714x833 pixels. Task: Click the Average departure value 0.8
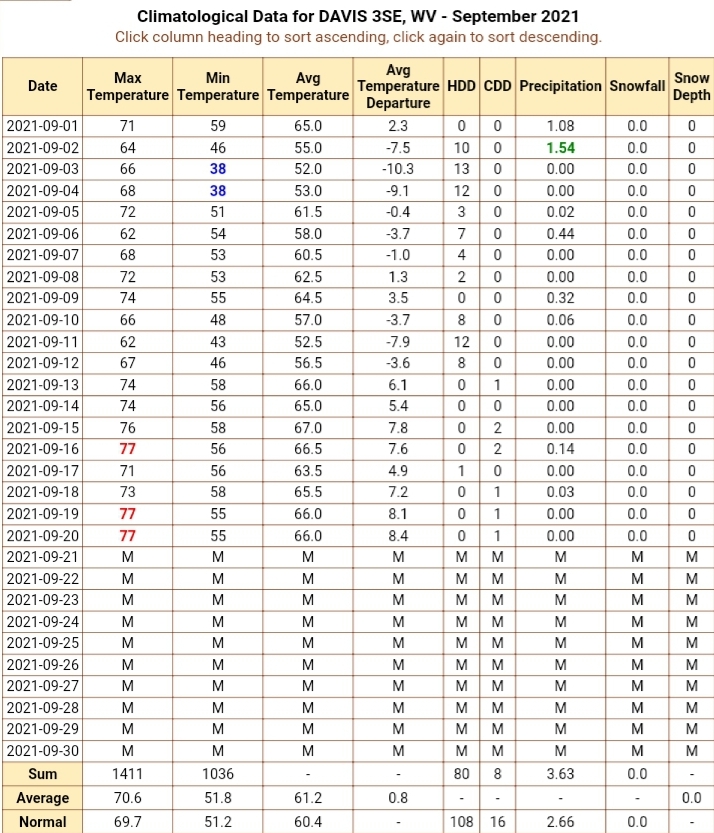tap(398, 798)
